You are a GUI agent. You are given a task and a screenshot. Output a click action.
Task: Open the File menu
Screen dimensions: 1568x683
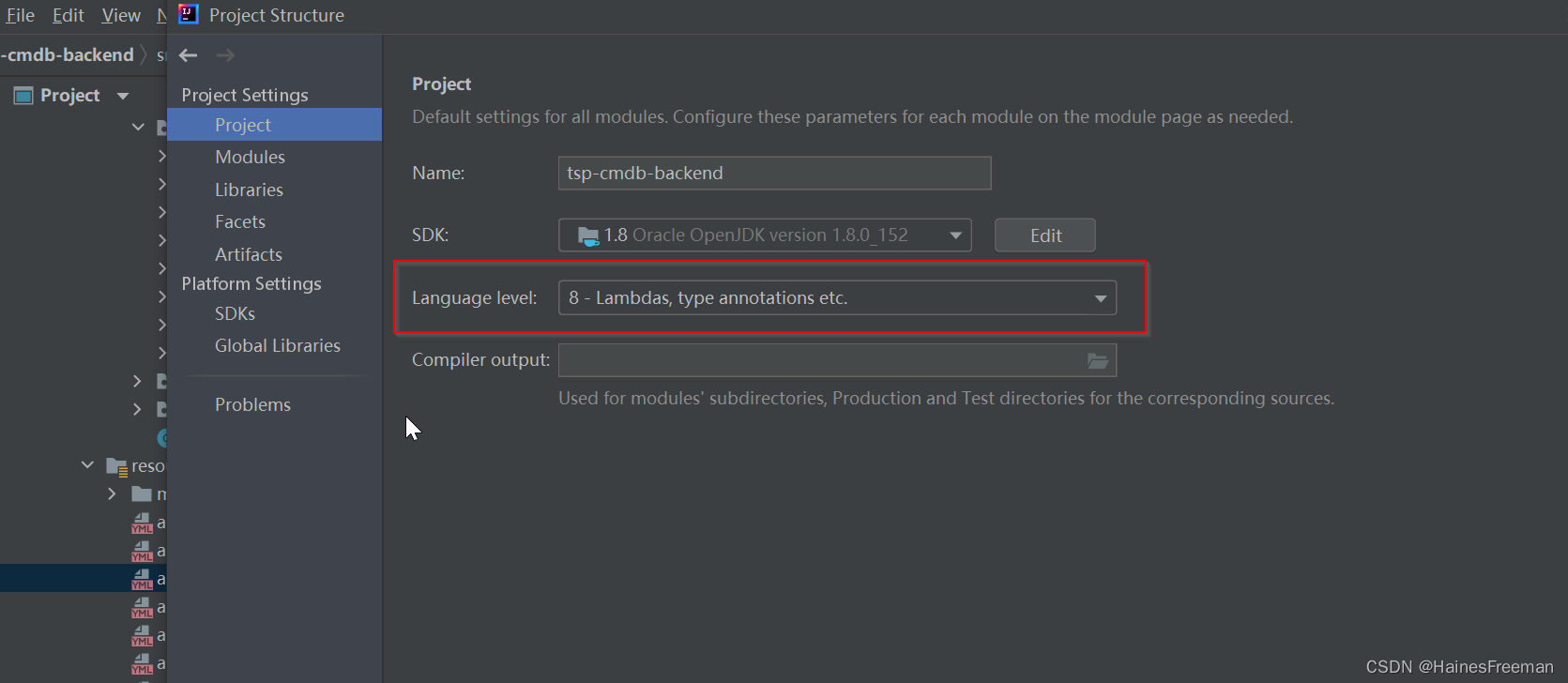[x=20, y=15]
